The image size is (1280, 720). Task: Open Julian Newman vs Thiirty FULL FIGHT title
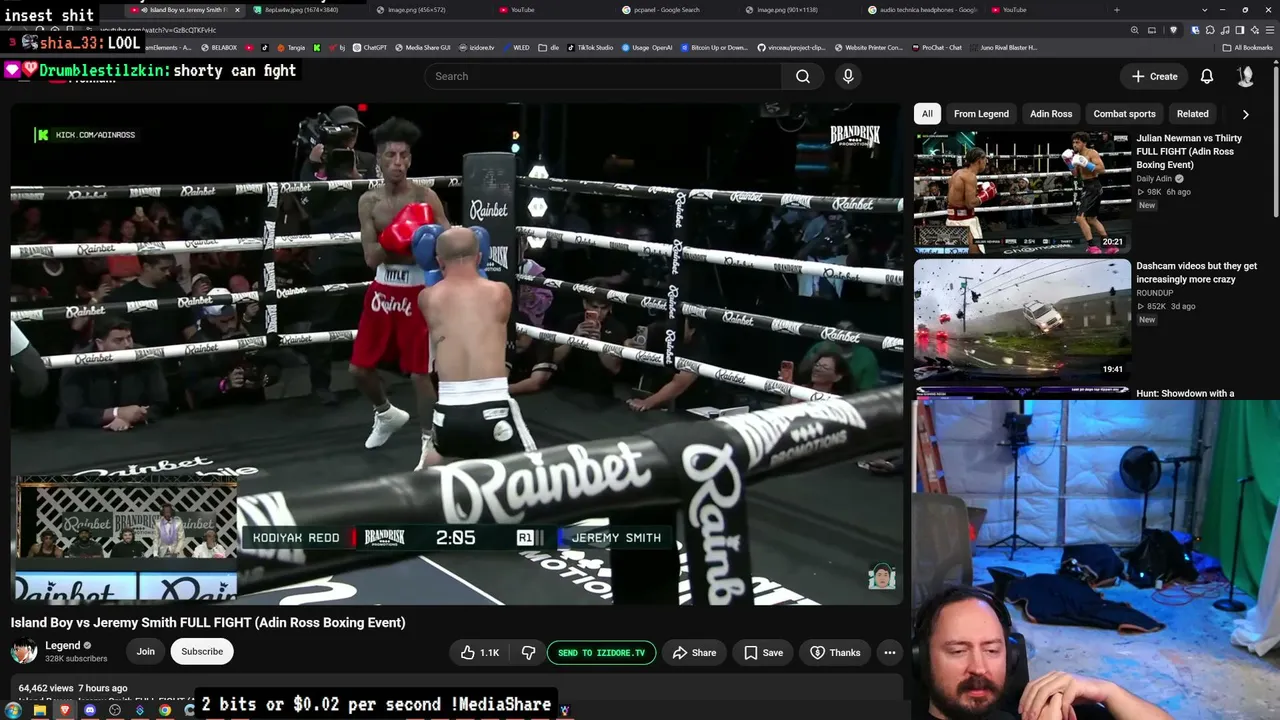(1189, 152)
